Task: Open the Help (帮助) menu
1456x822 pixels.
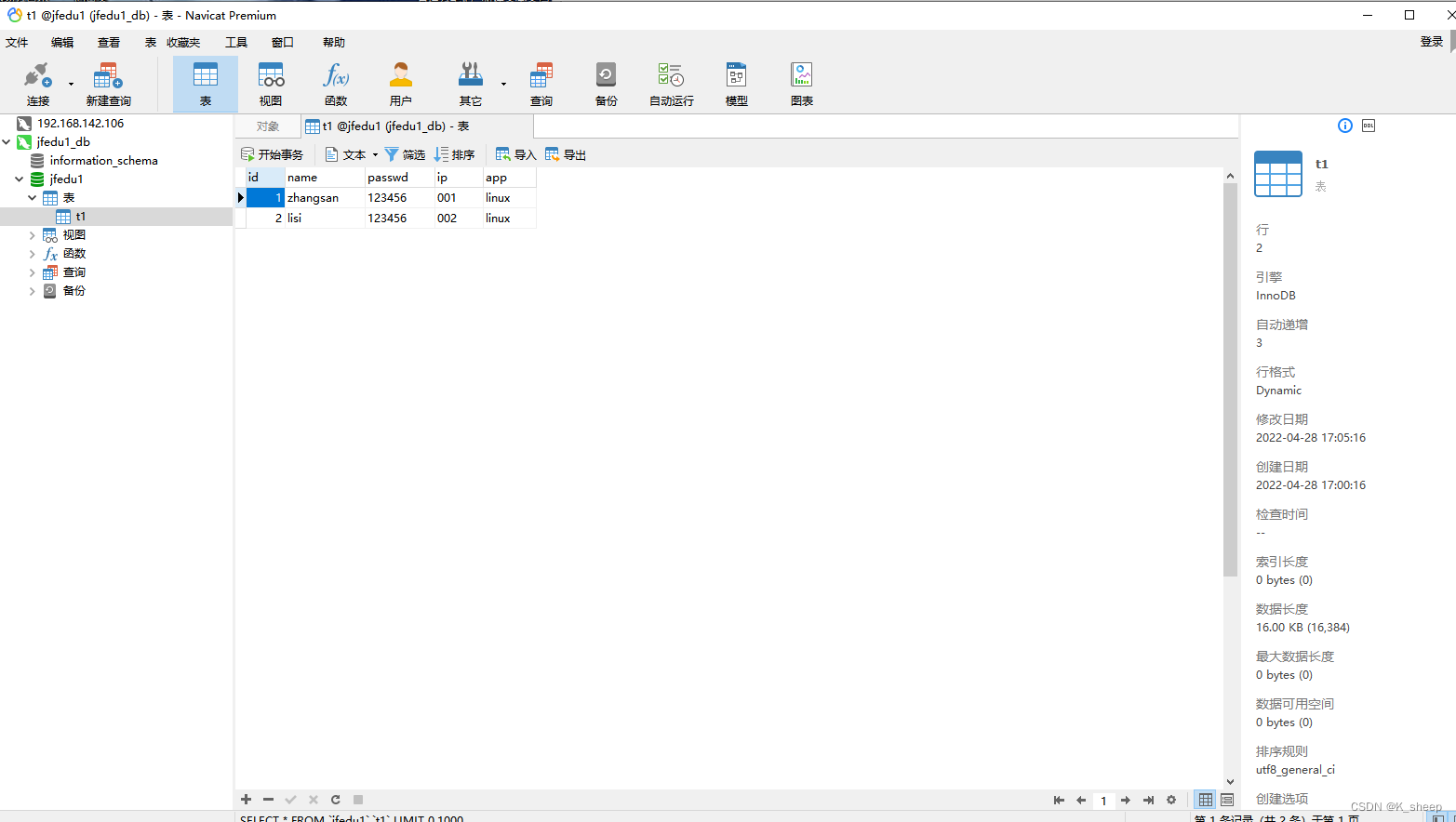Action: pyautogui.click(x=334, y=43)
